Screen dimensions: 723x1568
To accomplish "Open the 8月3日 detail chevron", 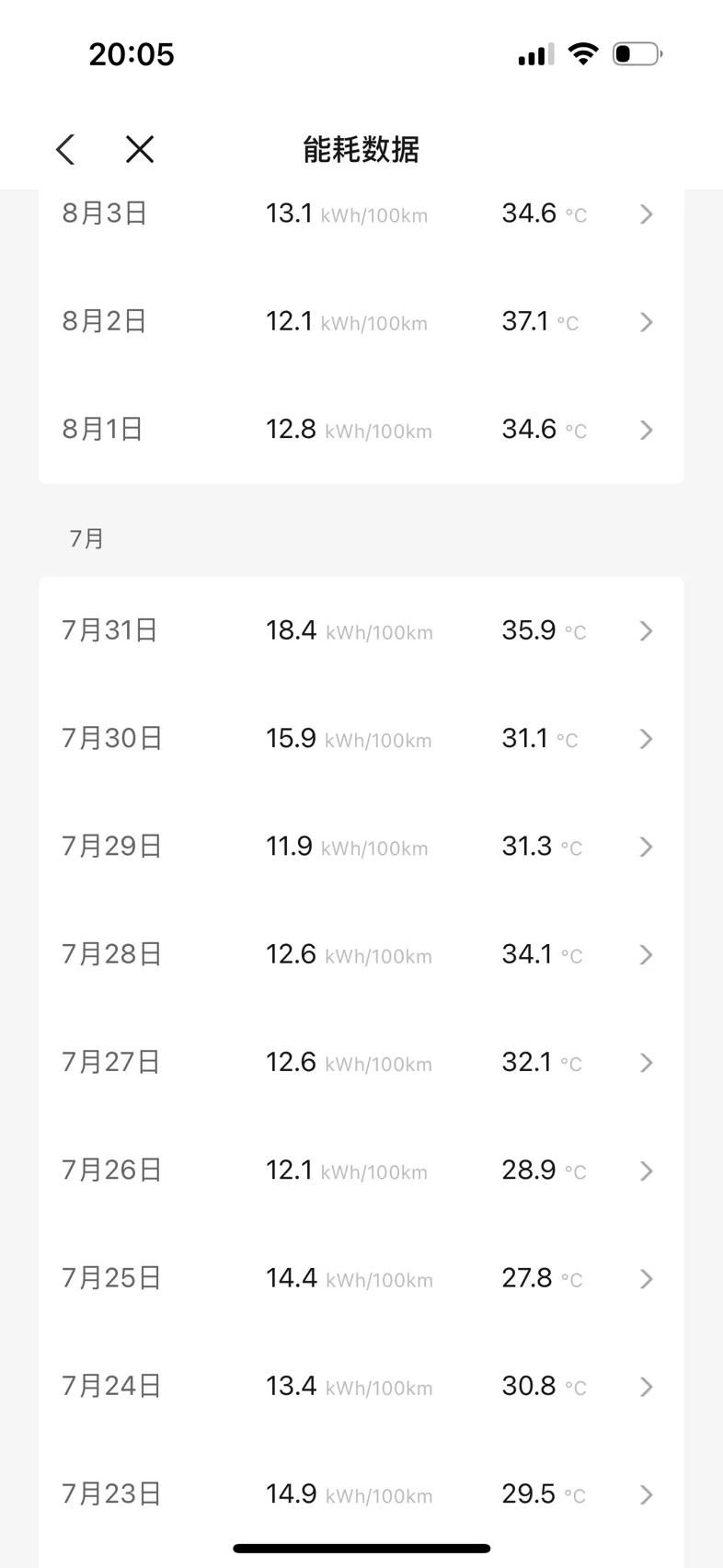I will 647,214.
